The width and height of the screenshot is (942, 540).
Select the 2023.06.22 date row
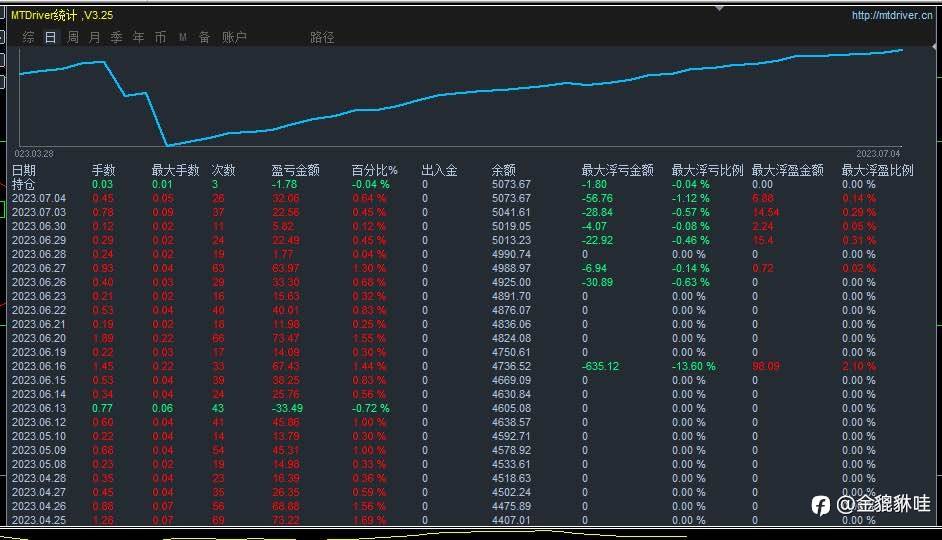[x=38, y=311]
